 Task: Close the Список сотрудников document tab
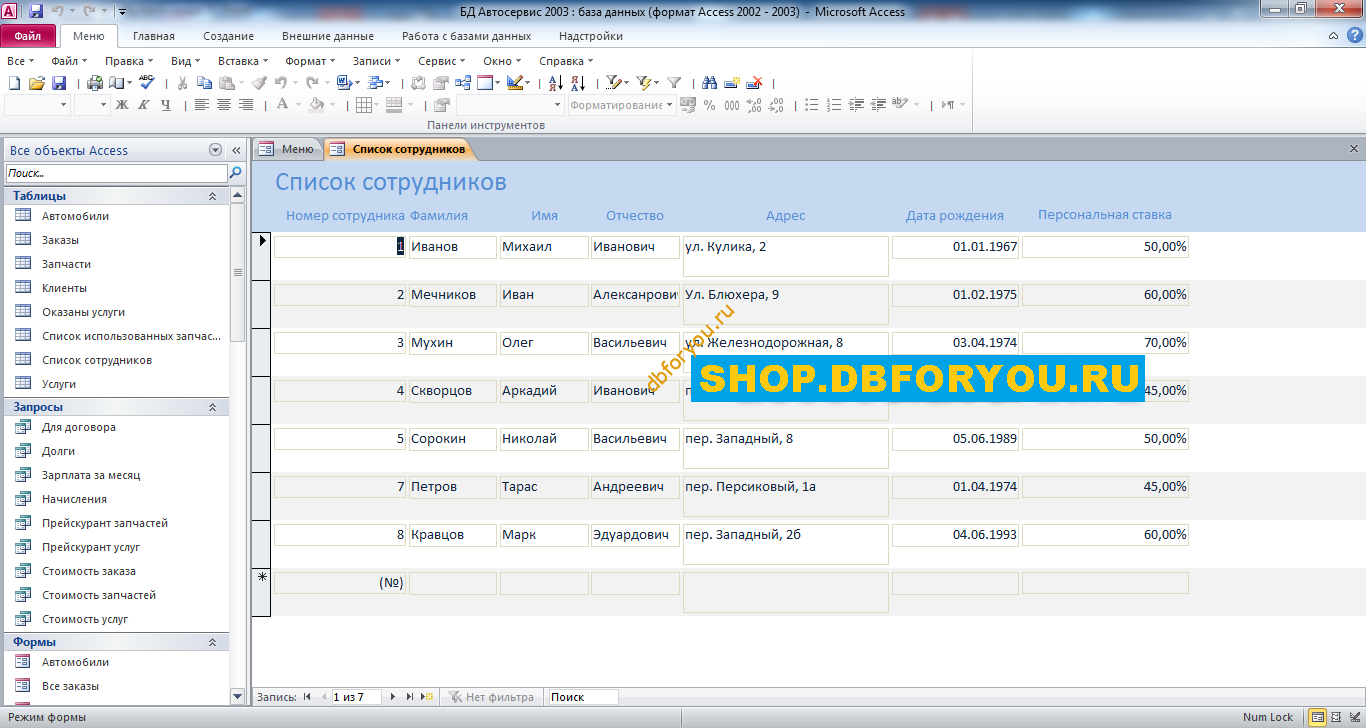[1354, 149]
